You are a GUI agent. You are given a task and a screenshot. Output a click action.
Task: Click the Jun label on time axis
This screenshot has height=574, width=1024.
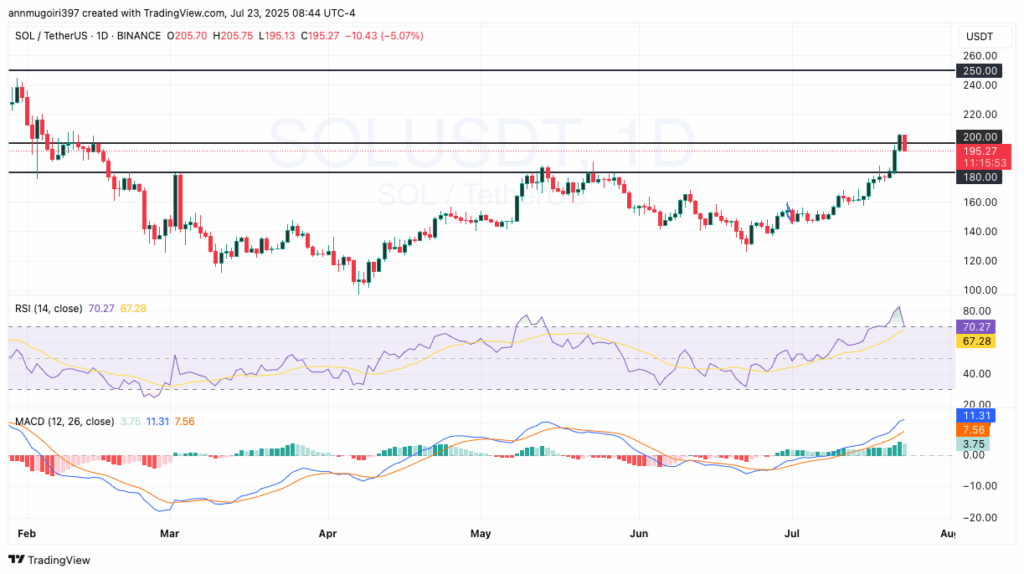pos(639,534)
